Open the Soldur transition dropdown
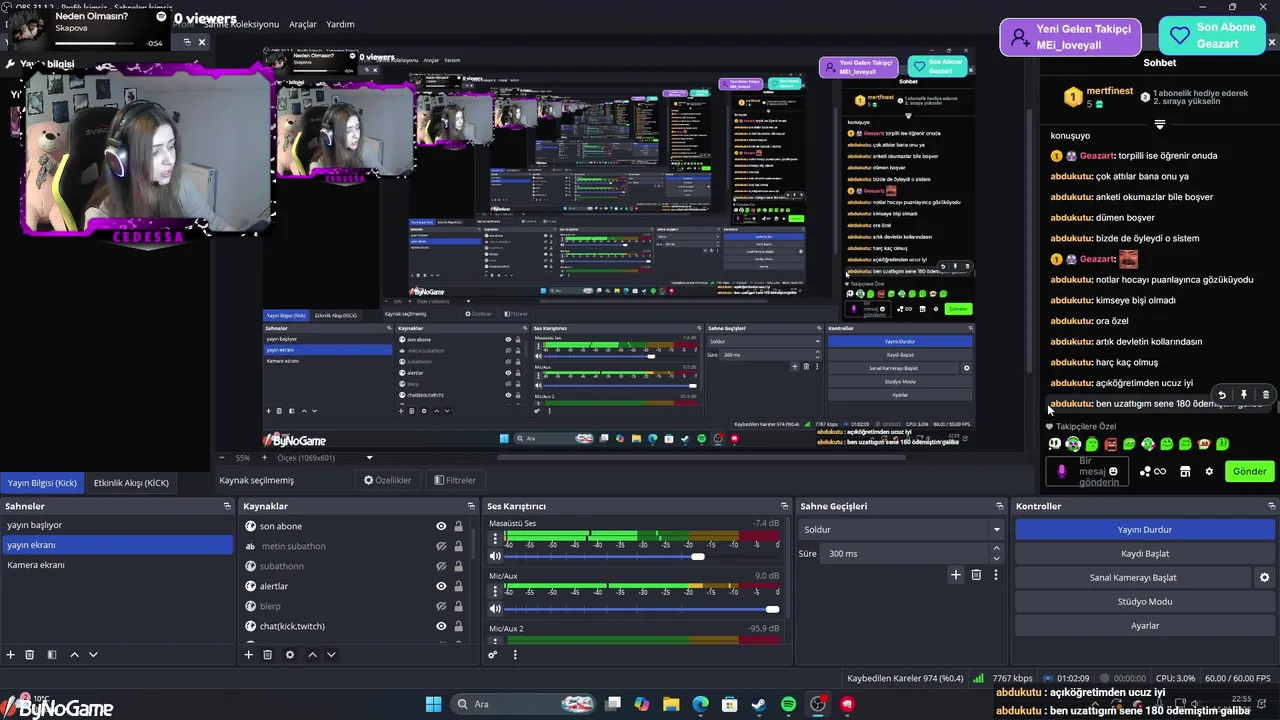 902,529
